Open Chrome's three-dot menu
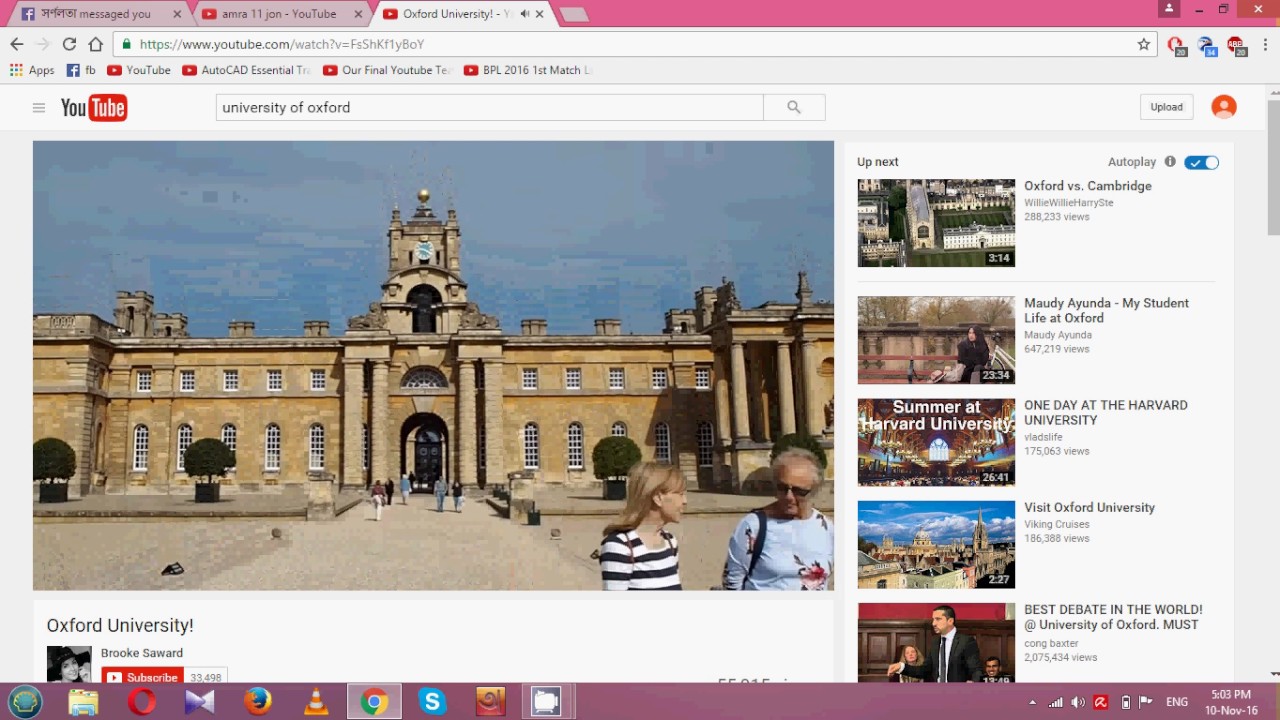The image size is (1280, 720). 1265,44
